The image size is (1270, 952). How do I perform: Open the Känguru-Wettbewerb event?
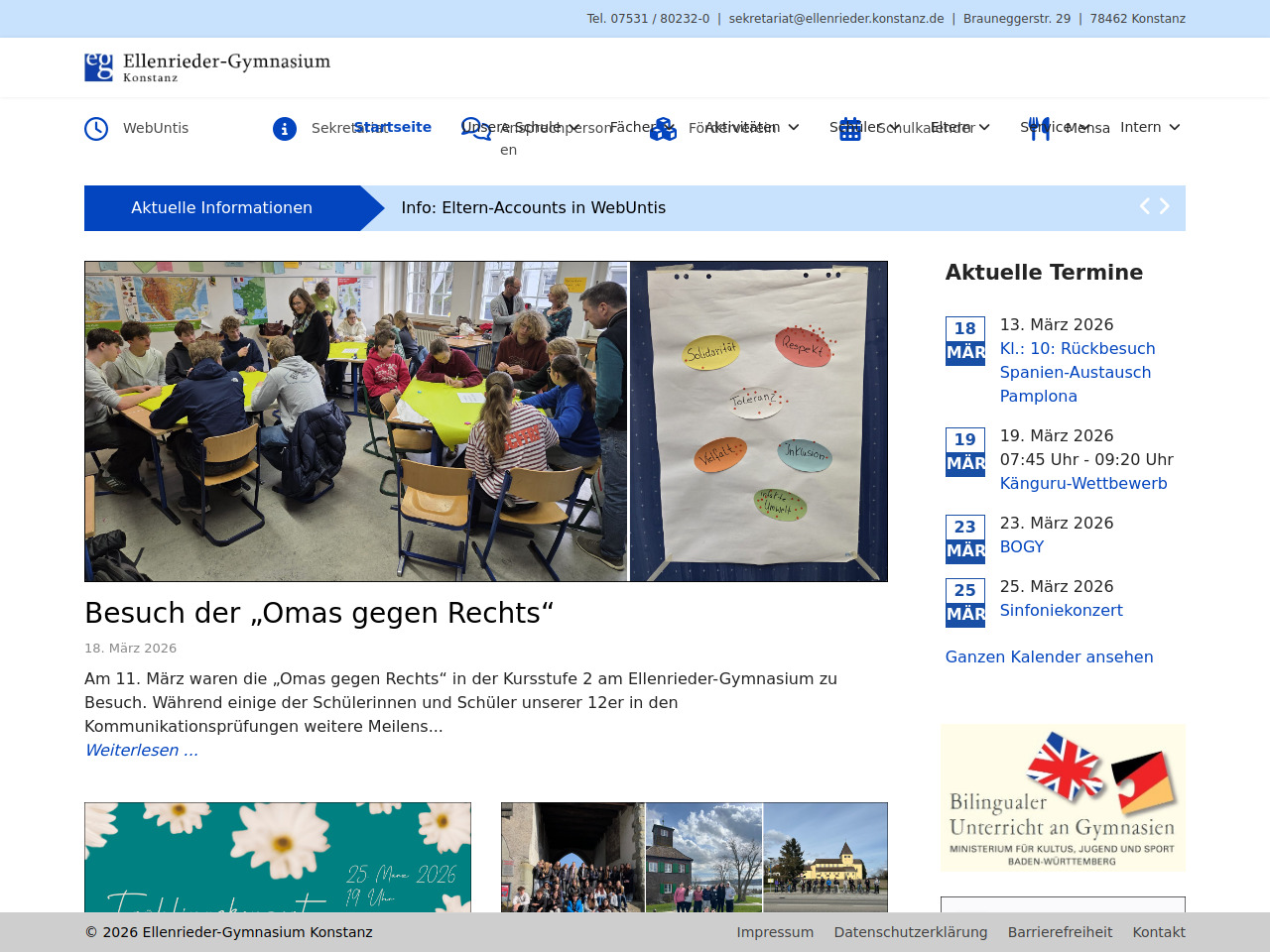click(x=1082, y=484)
